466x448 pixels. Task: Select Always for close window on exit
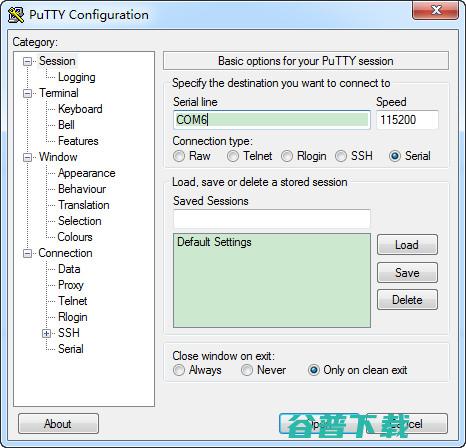click(x=179, y=370)
